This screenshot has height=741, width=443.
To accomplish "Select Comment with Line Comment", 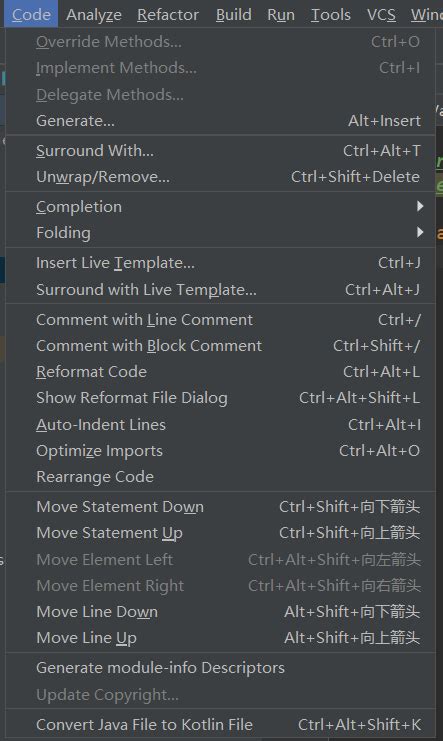I will (x=220, y=320).
